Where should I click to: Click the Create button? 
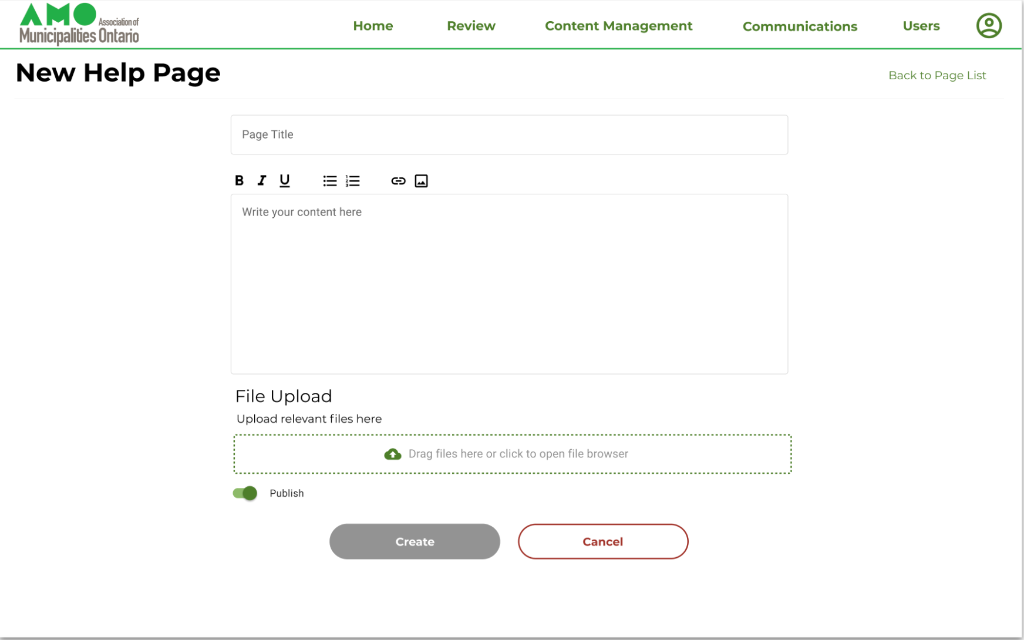pos(414,541)
